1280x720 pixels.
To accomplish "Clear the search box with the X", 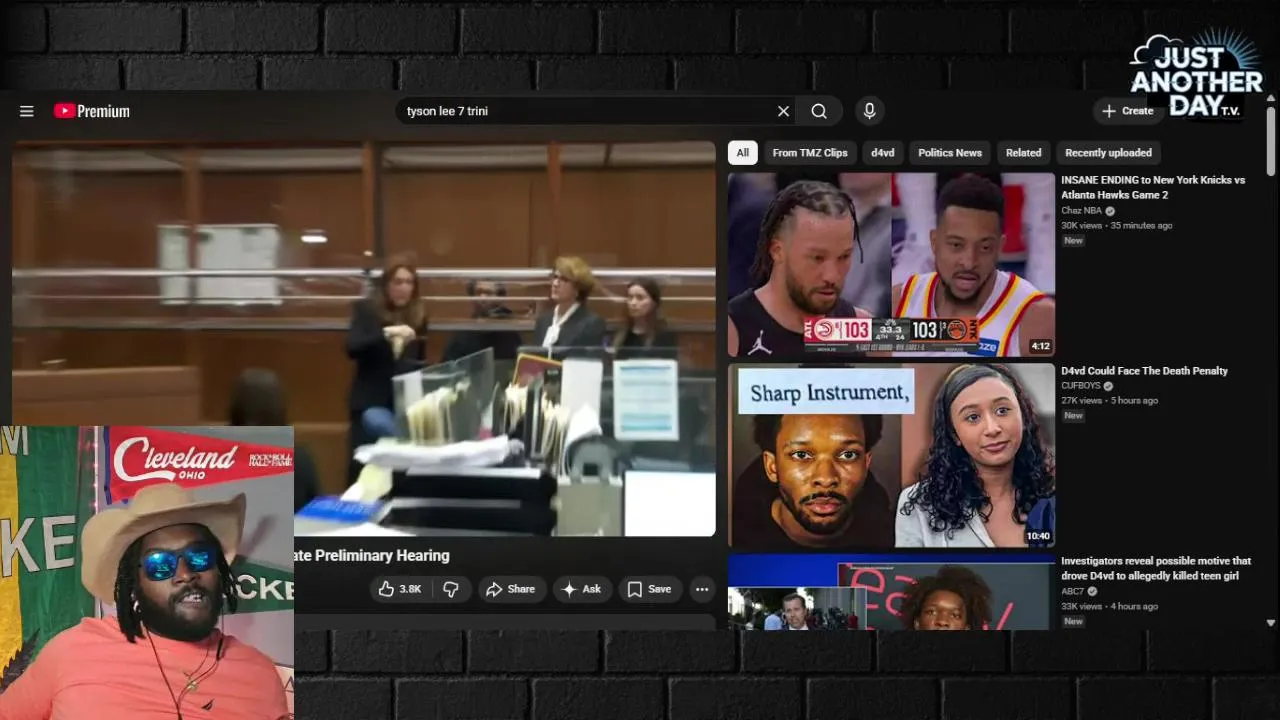I will click(x=783, y=111).
